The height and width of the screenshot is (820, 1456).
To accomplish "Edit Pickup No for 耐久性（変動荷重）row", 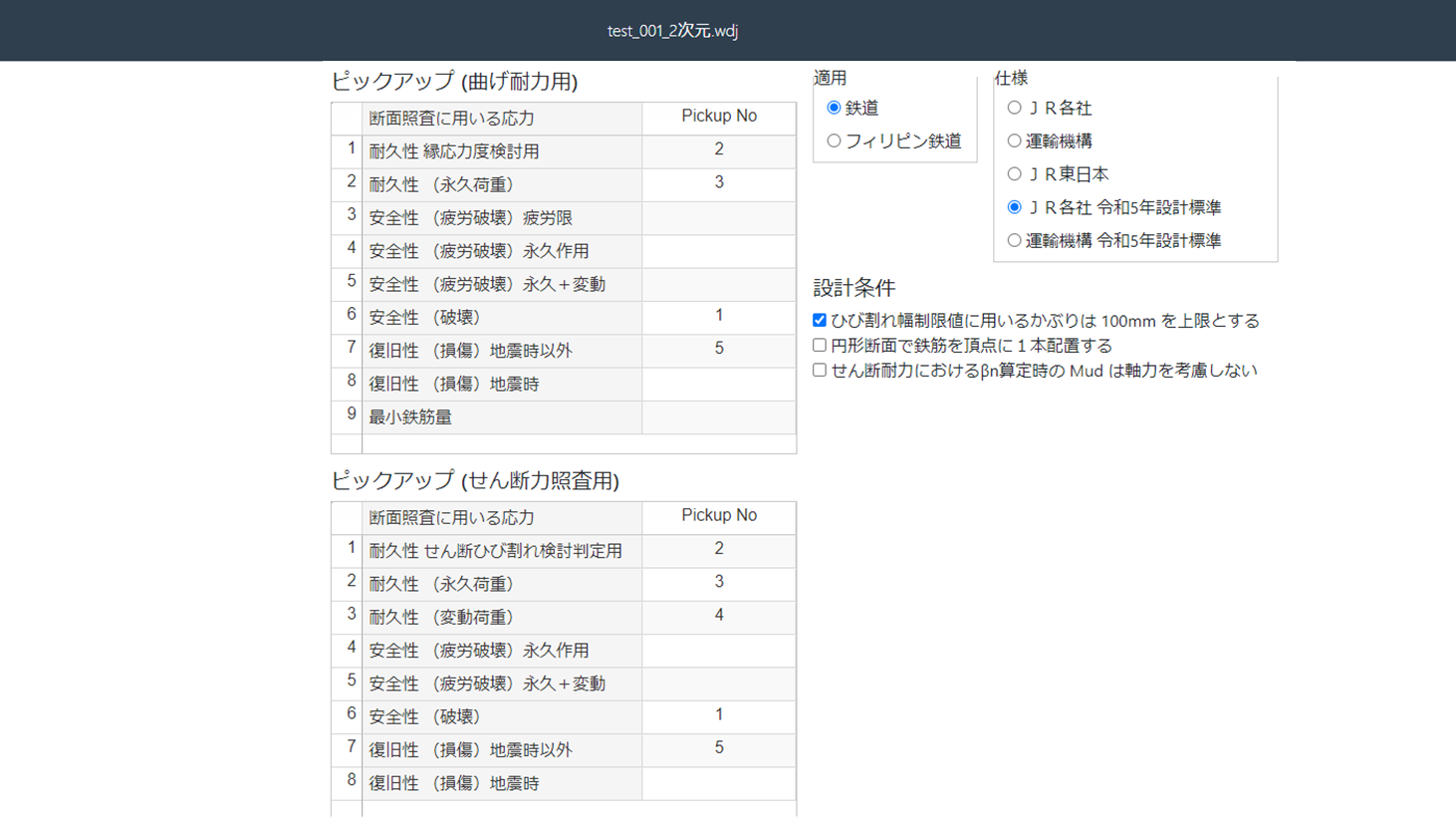I will tap(719, 618).
